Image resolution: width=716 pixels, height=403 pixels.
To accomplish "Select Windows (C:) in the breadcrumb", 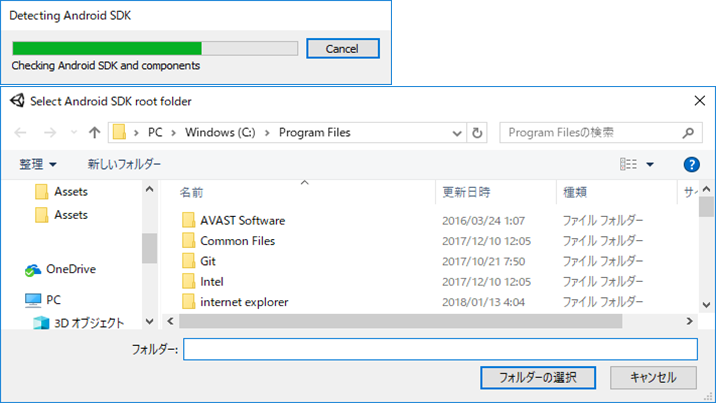I will coord(220,132).
